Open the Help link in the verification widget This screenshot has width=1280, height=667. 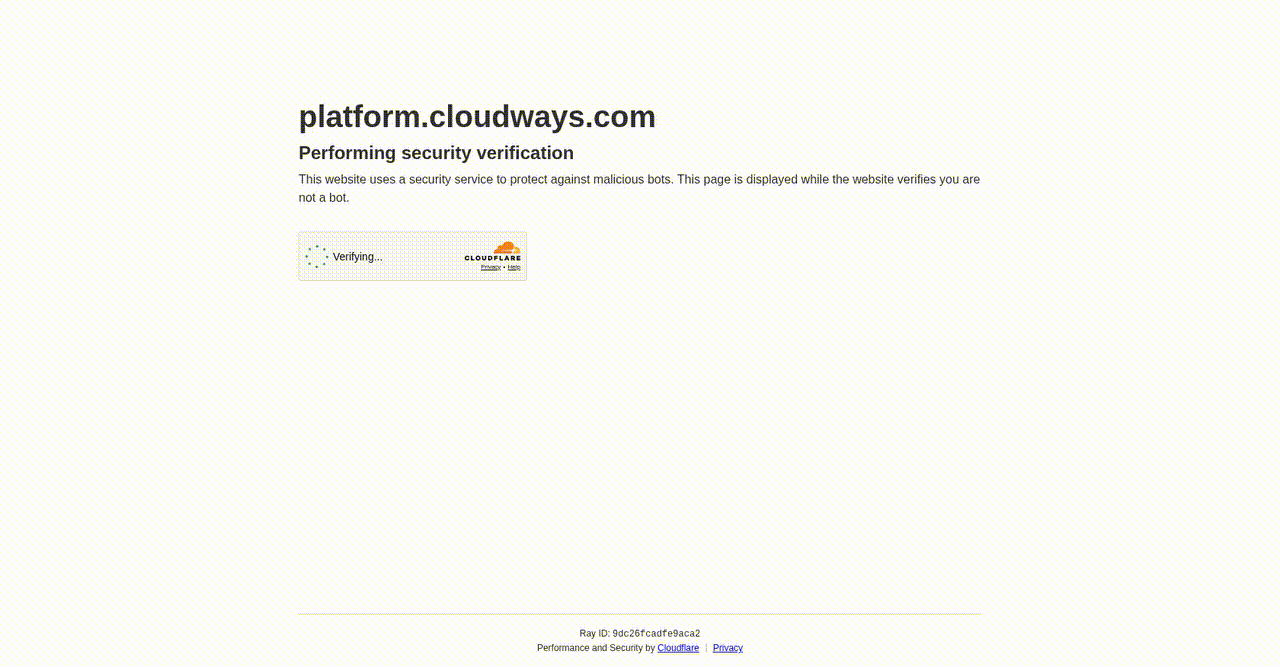click(x=514, y=267)
